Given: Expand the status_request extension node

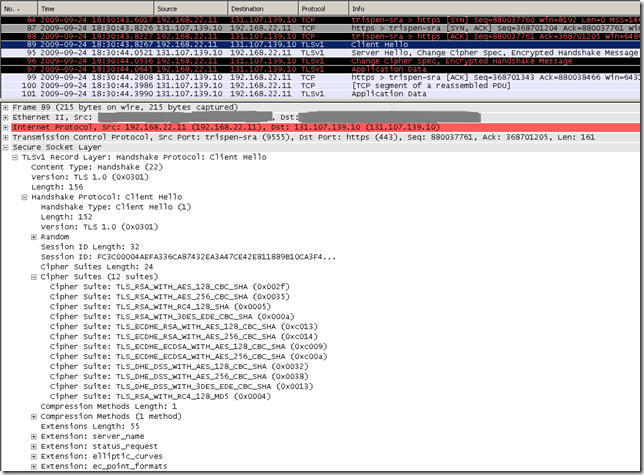Looking at the screenshot, I should [34, 446].
